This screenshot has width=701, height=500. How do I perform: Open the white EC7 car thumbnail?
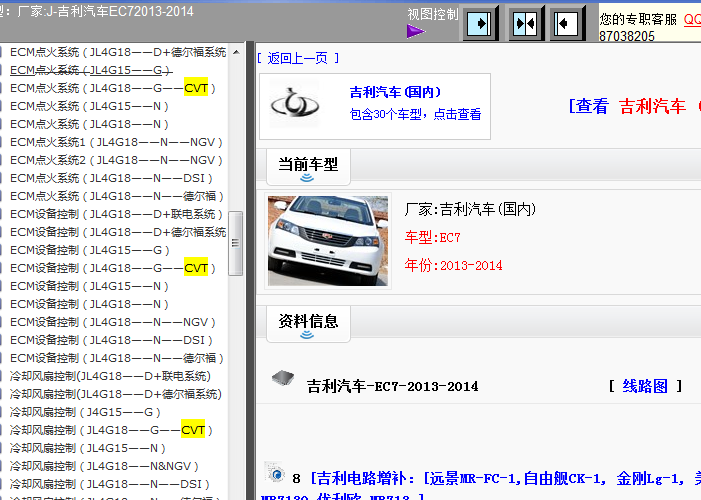click(328, 241)
